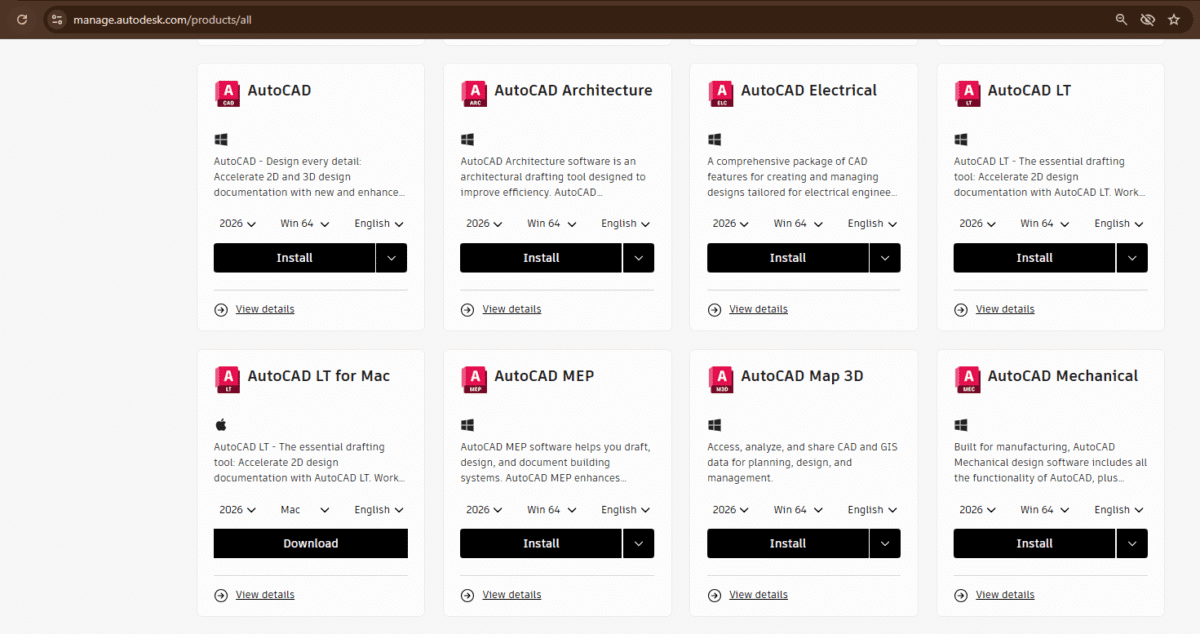The height and width of the screenshot is (634, 1200).
Task: Click the AutoCAD Architecture product icon
Action: point(474,91)
